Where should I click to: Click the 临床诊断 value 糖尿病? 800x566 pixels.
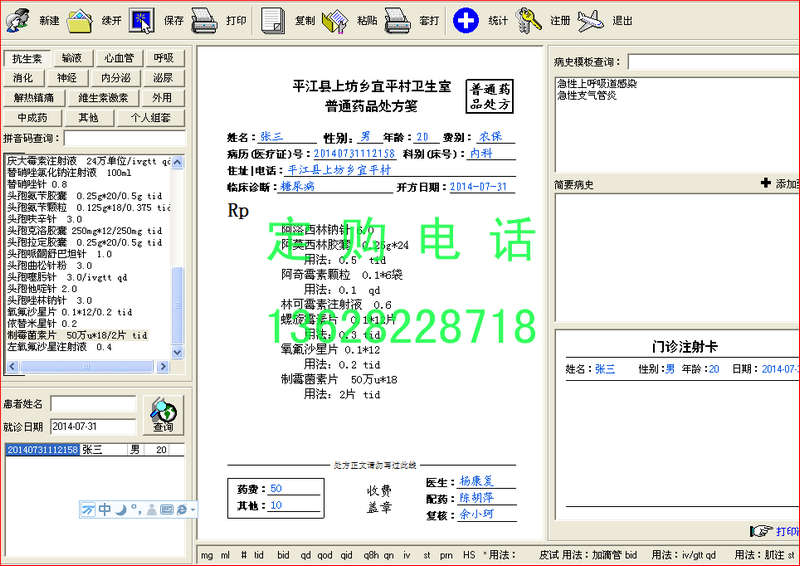click(297, 187)
